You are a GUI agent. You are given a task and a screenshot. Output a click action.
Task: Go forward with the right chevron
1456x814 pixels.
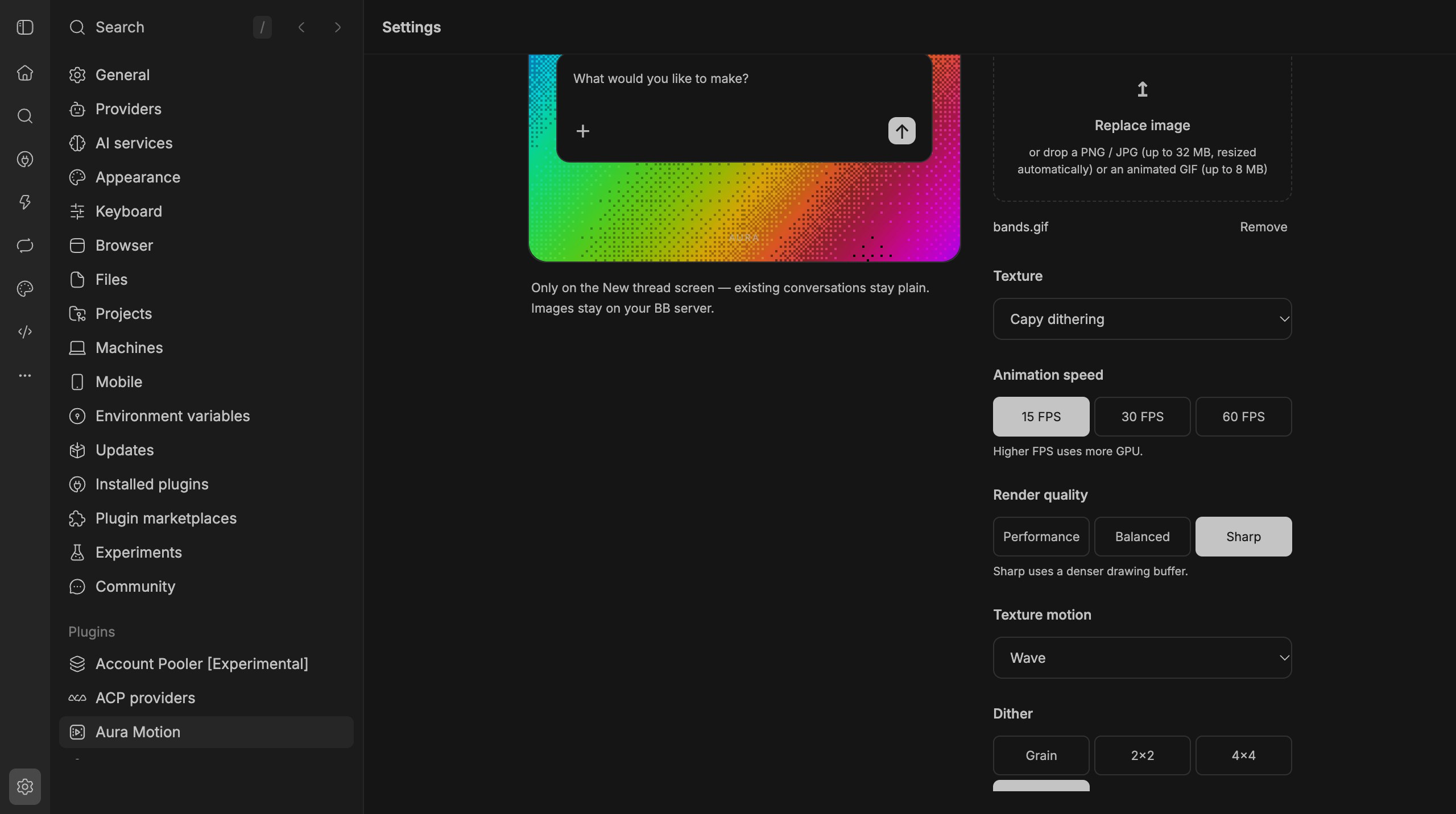[x=338, y=27]
